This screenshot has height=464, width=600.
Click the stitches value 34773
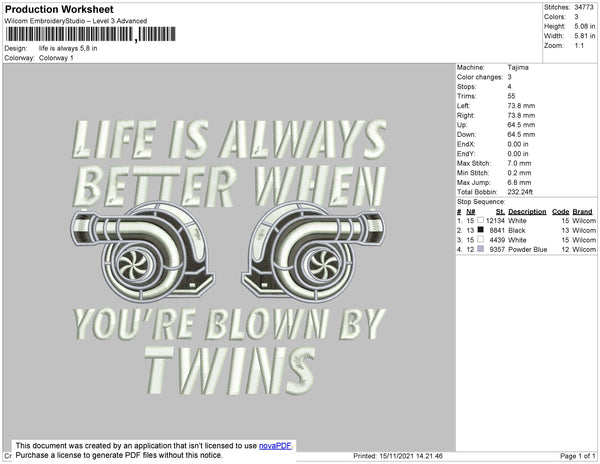[x=584, y=7]
